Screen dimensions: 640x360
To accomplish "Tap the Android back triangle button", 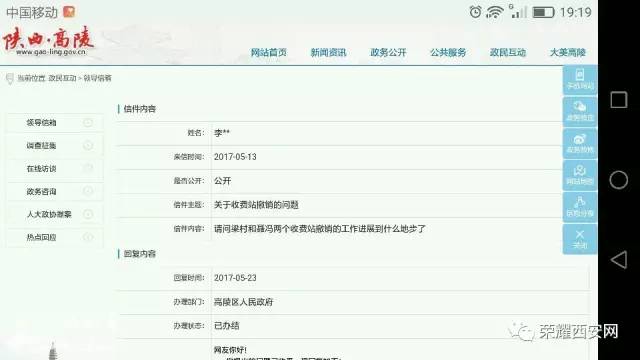I will click(619, 260).
